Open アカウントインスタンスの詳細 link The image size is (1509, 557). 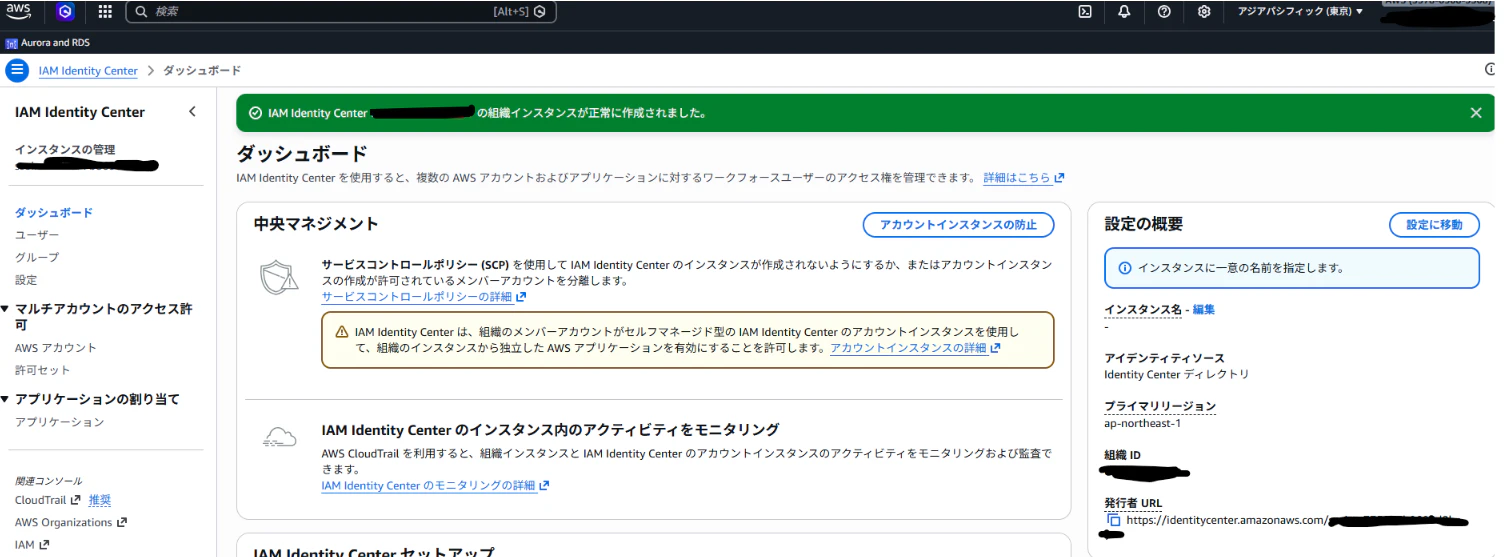point(916,348)
